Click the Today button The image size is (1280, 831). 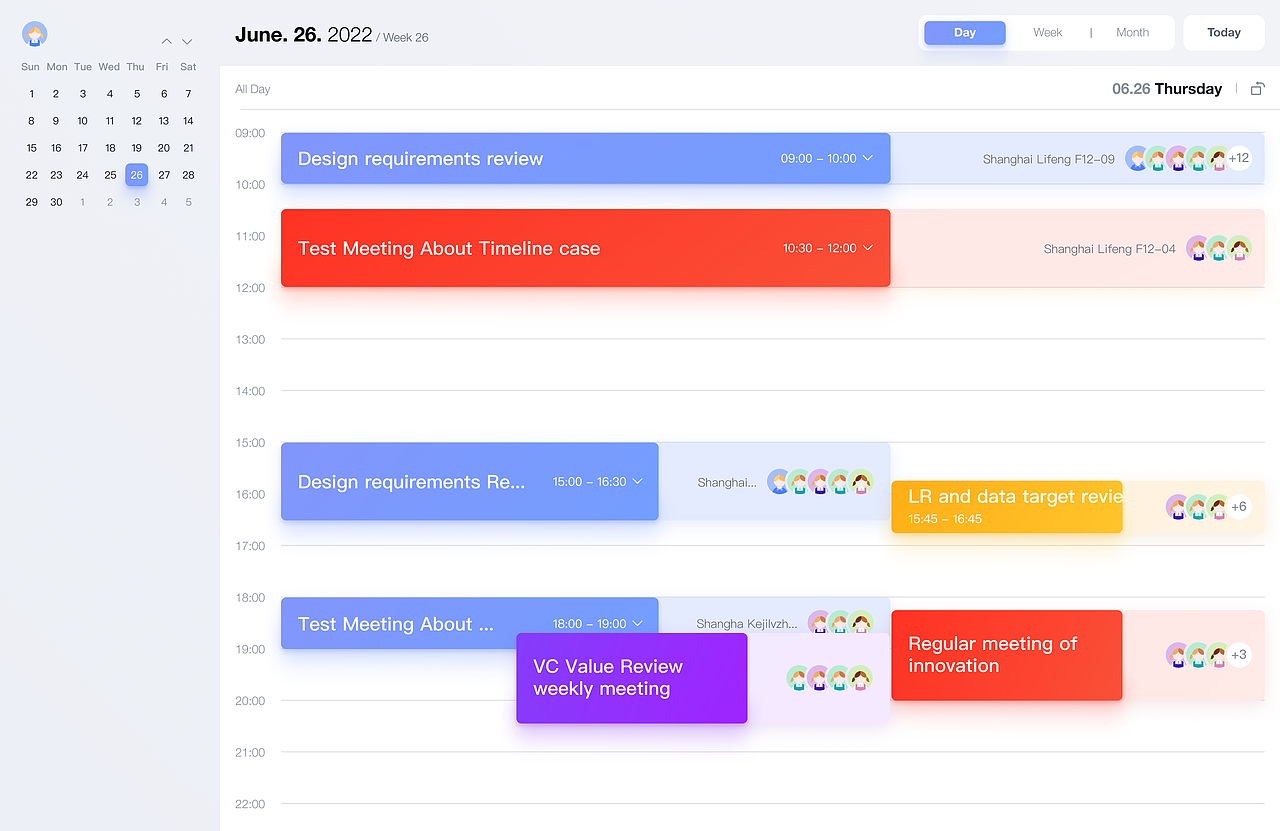(1223, 33)
